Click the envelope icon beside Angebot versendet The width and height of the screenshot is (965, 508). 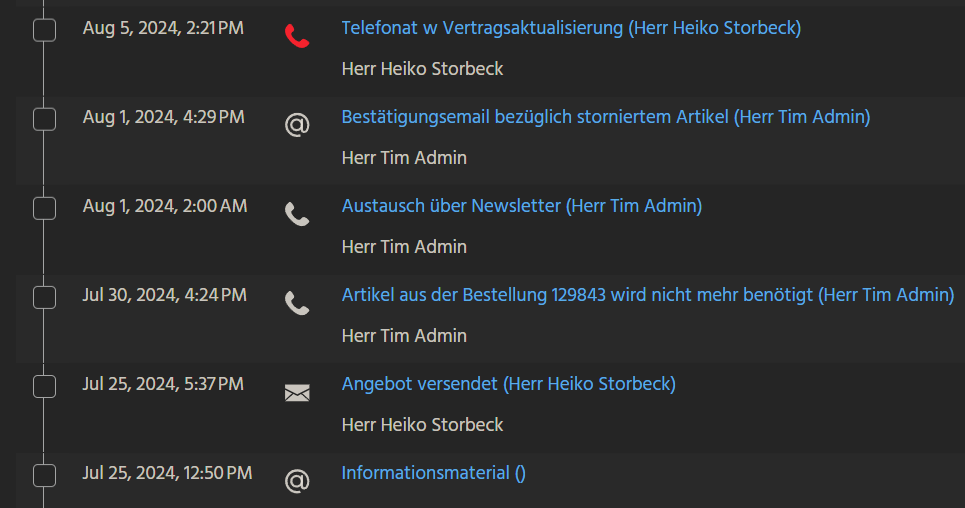pos(297,393)
